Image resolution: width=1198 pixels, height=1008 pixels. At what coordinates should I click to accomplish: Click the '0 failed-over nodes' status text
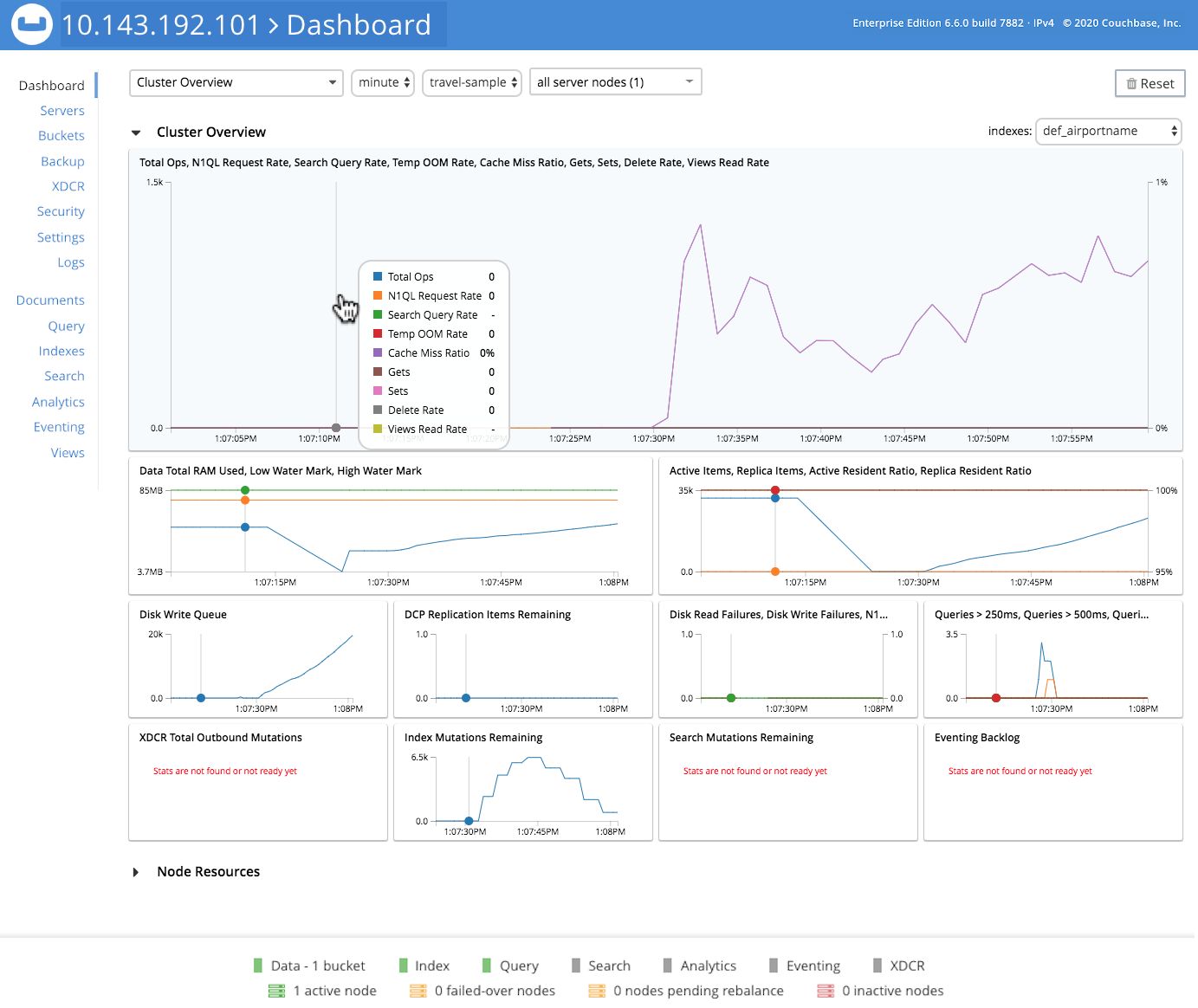(495, 991)
